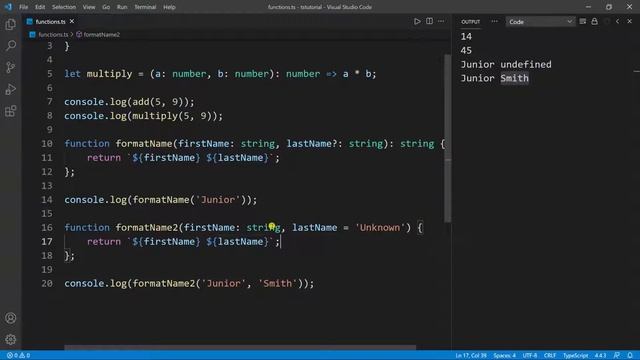The image size is (640, 360).
Task: Run the code with the play icon
Action: [x=417, y=22]
